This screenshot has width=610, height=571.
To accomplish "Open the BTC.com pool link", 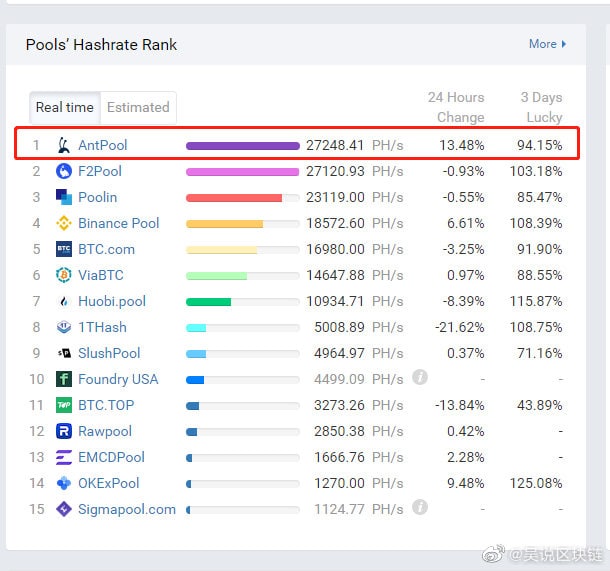I will pos(107,249).
